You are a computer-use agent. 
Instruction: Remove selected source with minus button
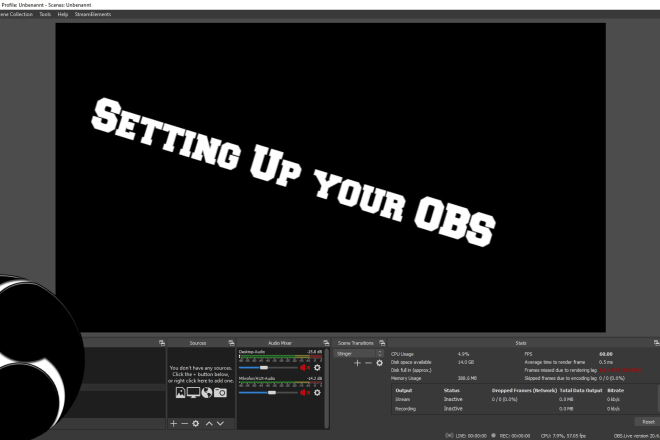[x=184, y=423]
